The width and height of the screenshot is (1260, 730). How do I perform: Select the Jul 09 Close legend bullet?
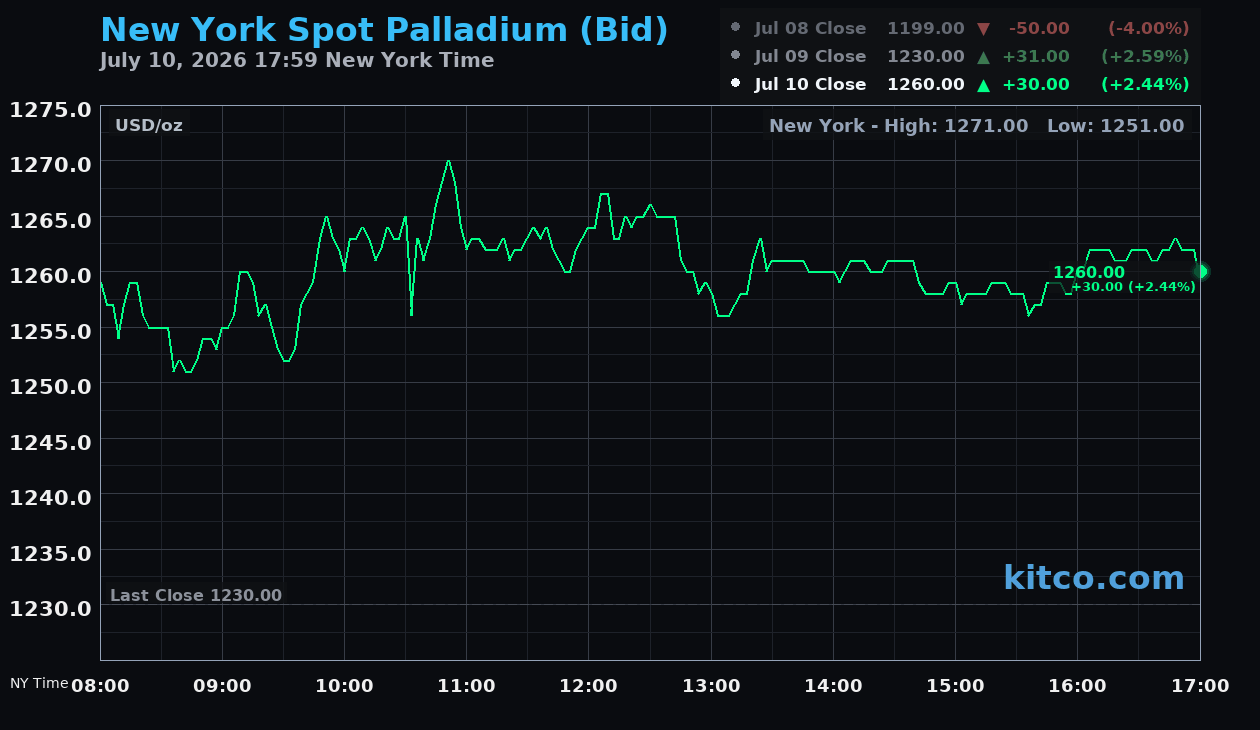[736, 55]
